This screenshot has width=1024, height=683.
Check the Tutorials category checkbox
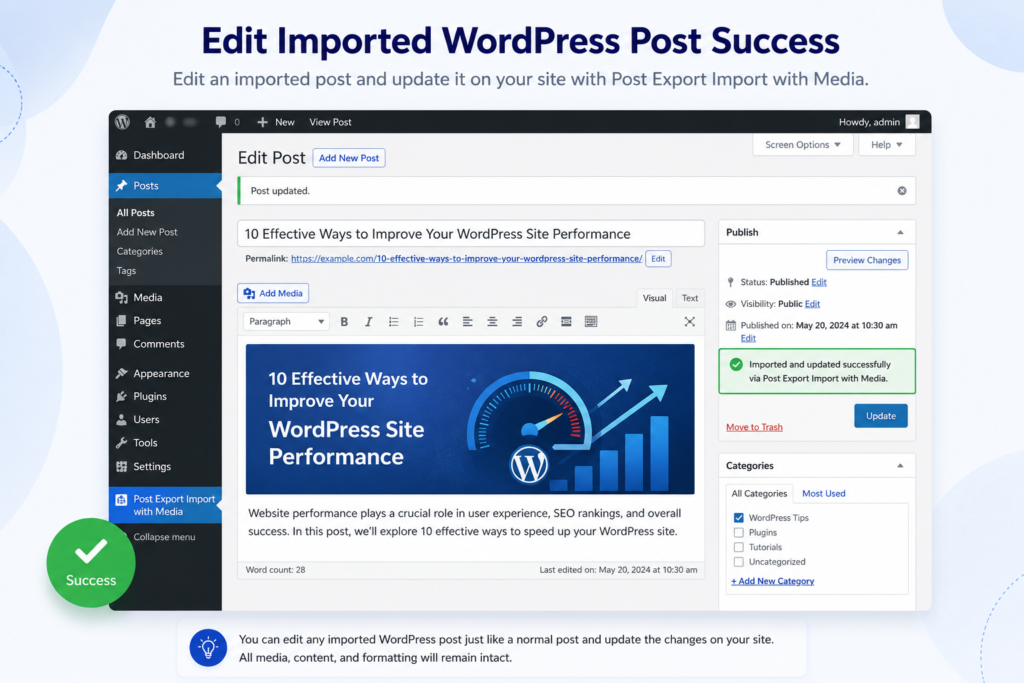click(x=739, y=547)
